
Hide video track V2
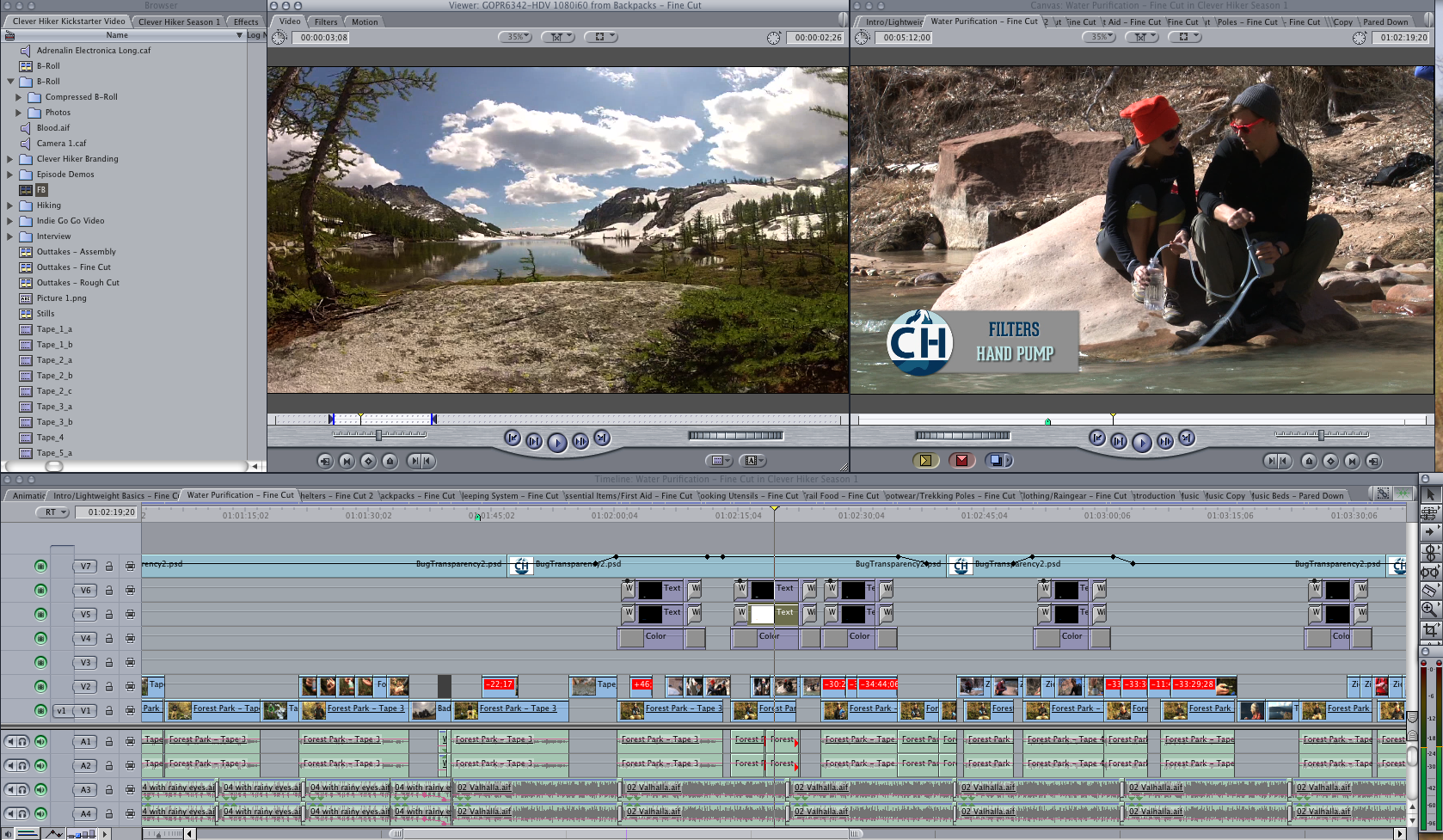click(40, 686)
